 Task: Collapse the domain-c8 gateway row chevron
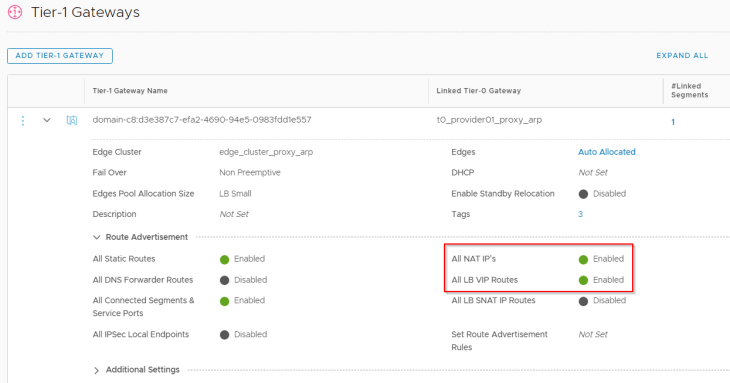point(47,121)
